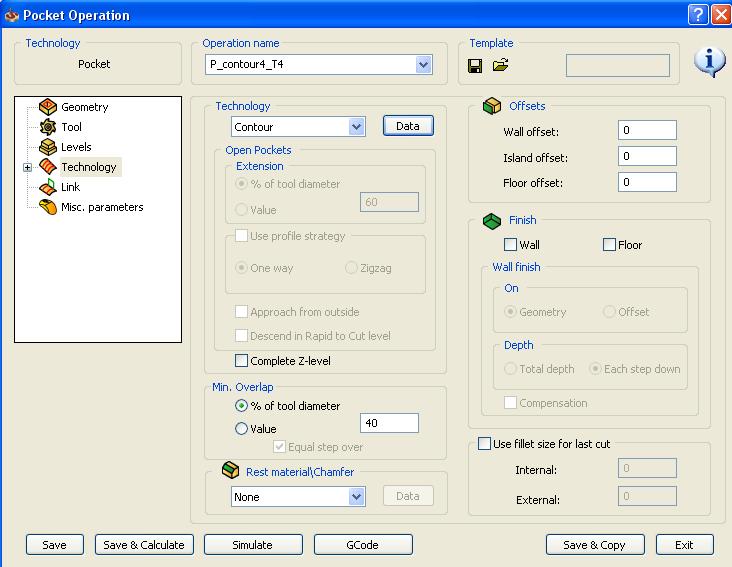
Task: Toggle Use profile strategy checkbox
Action: click(241, 236)
